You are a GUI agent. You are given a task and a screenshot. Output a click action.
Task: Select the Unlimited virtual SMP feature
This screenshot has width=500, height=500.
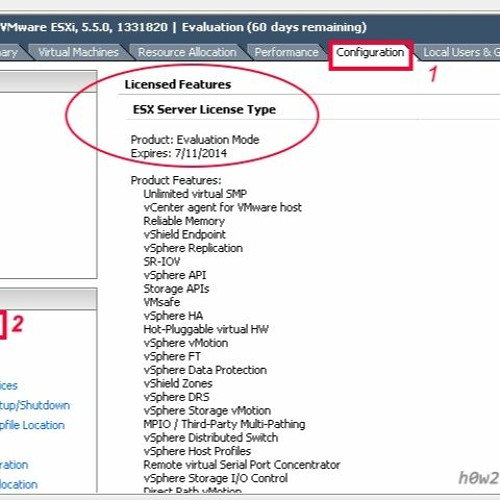195,194
